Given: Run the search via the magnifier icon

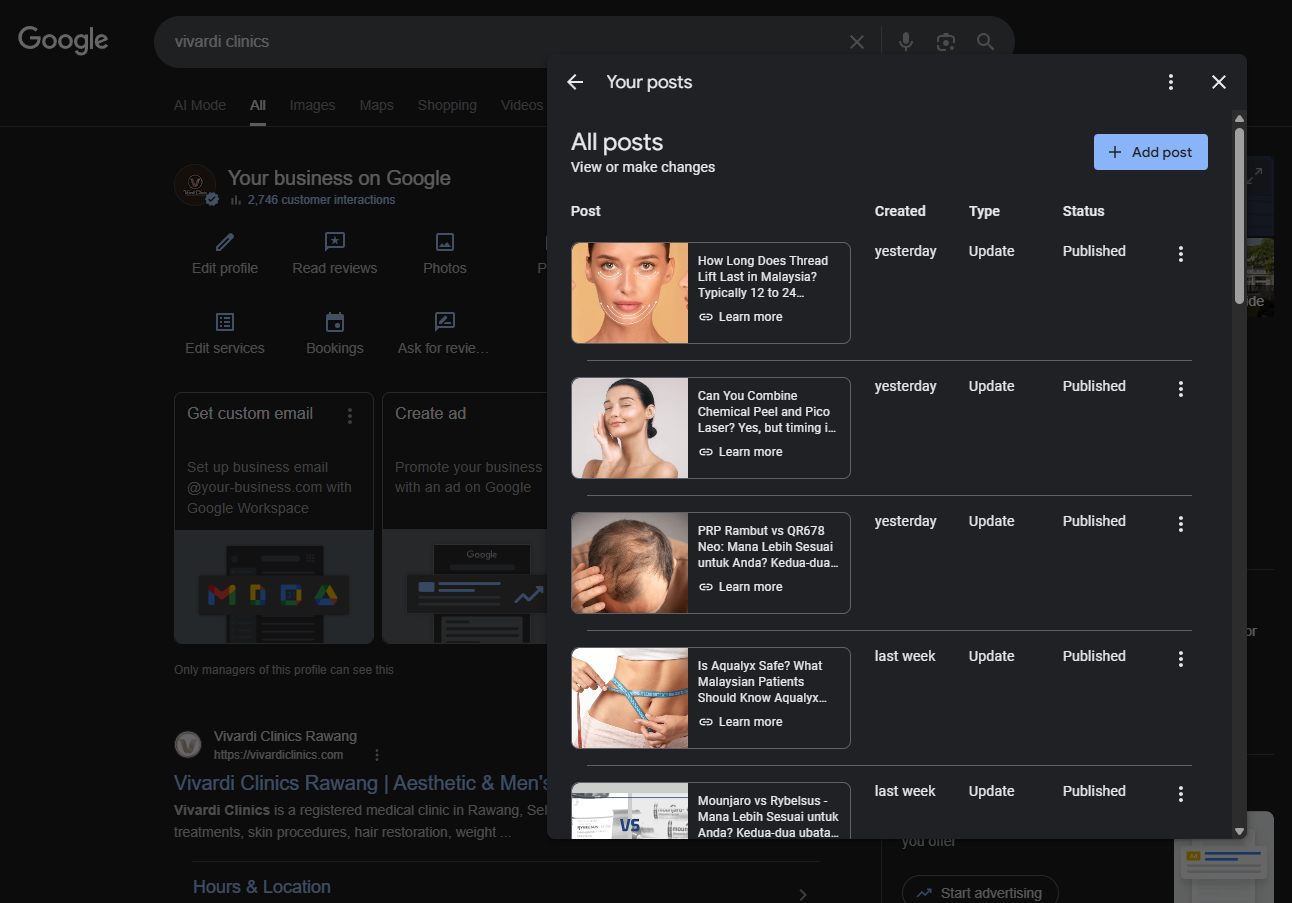Looking at the screenshot, I should [985, 41].
